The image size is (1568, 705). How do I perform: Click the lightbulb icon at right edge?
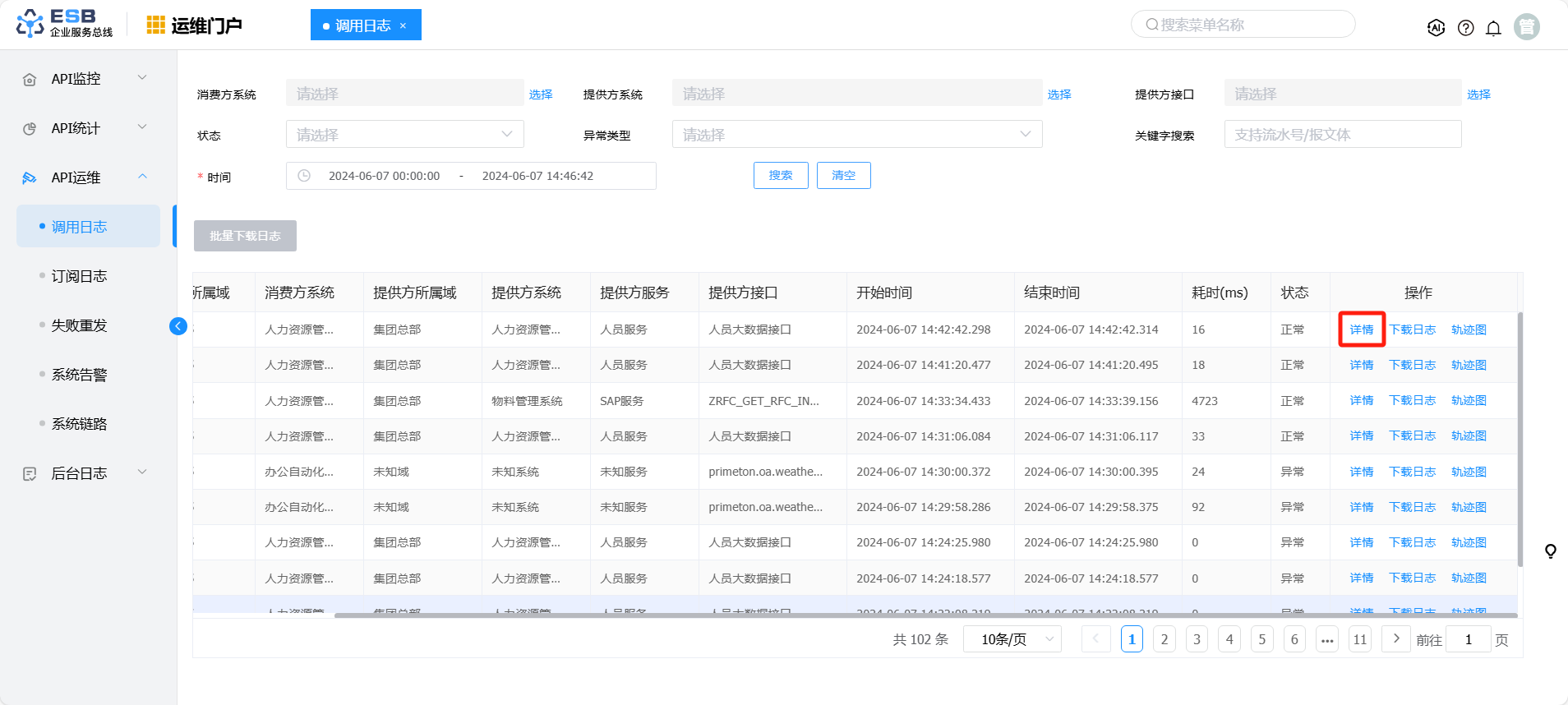point(1550,551)
